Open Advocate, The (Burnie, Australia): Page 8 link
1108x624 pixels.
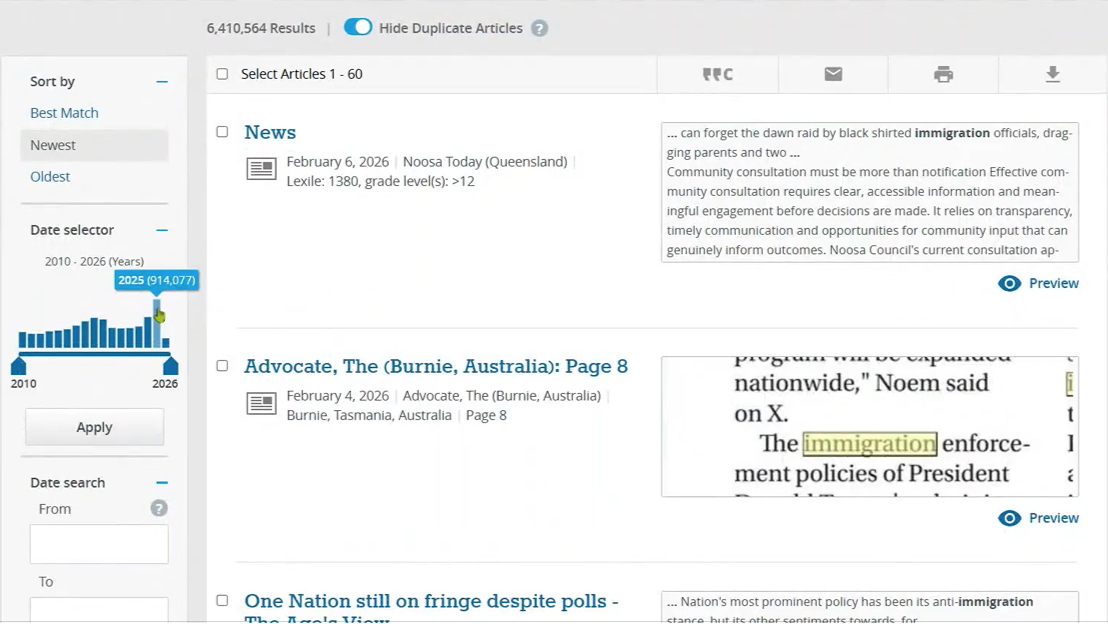[x=436, y=366]
